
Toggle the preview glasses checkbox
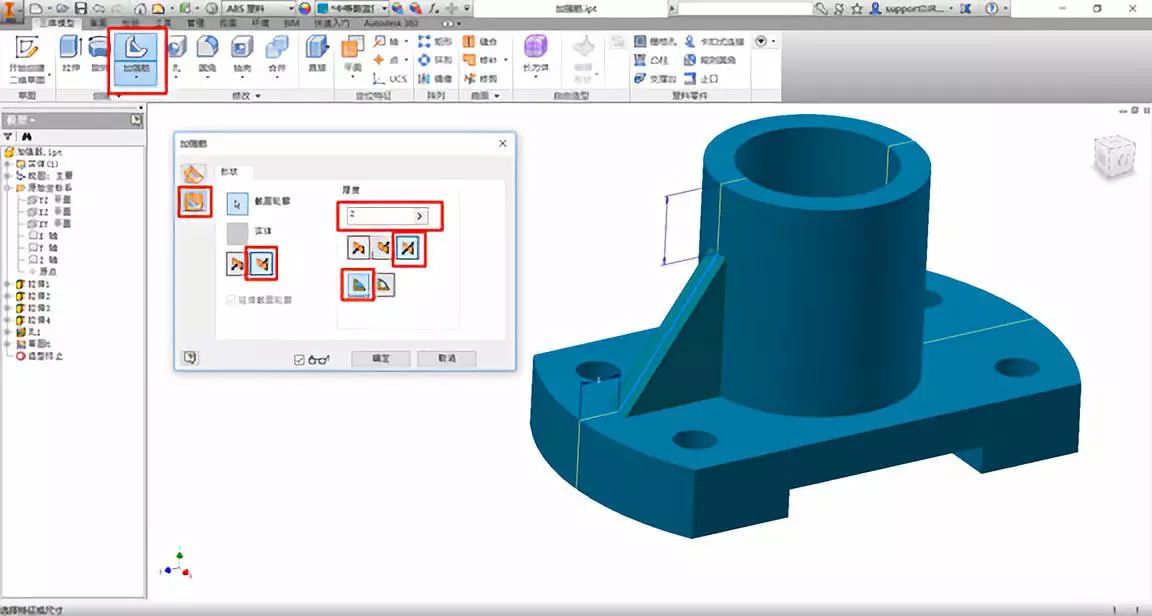(298, 359)
